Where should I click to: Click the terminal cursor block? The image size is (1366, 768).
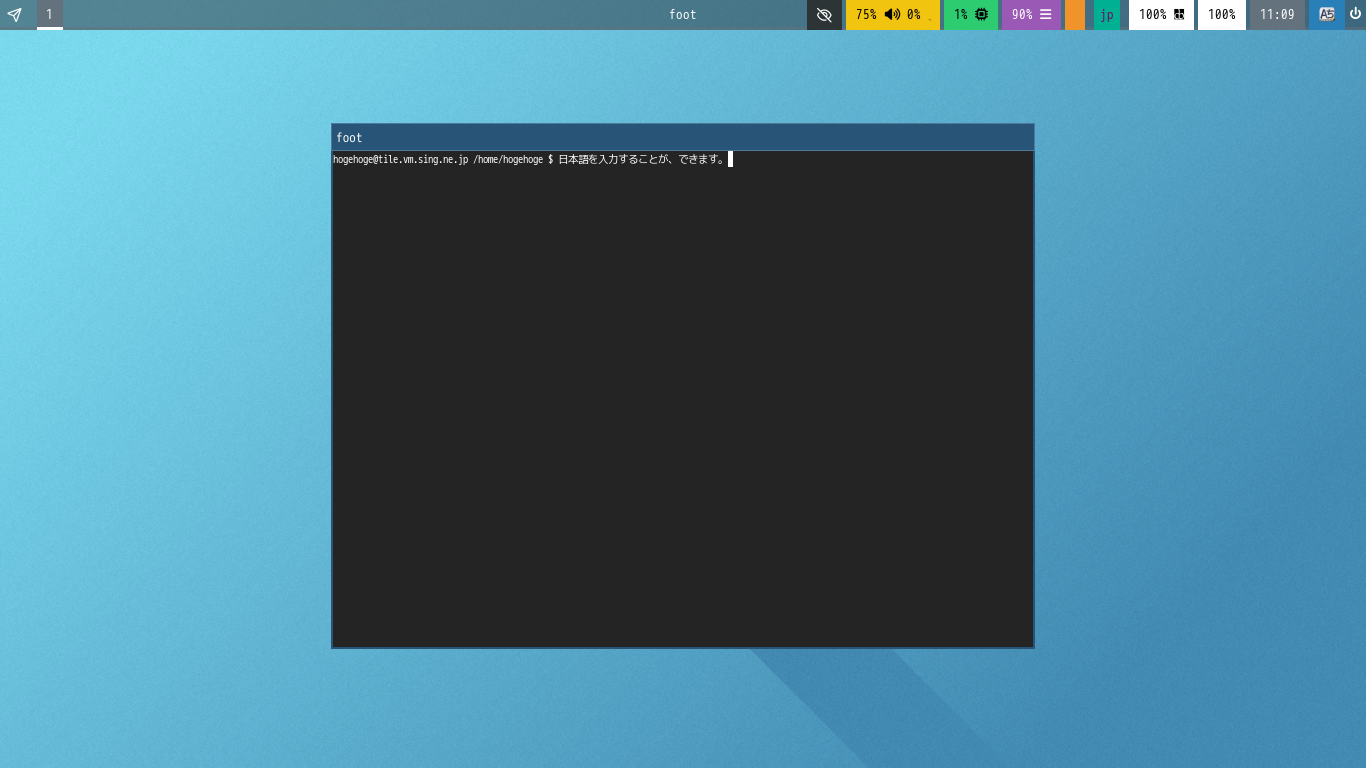(731, 159)
